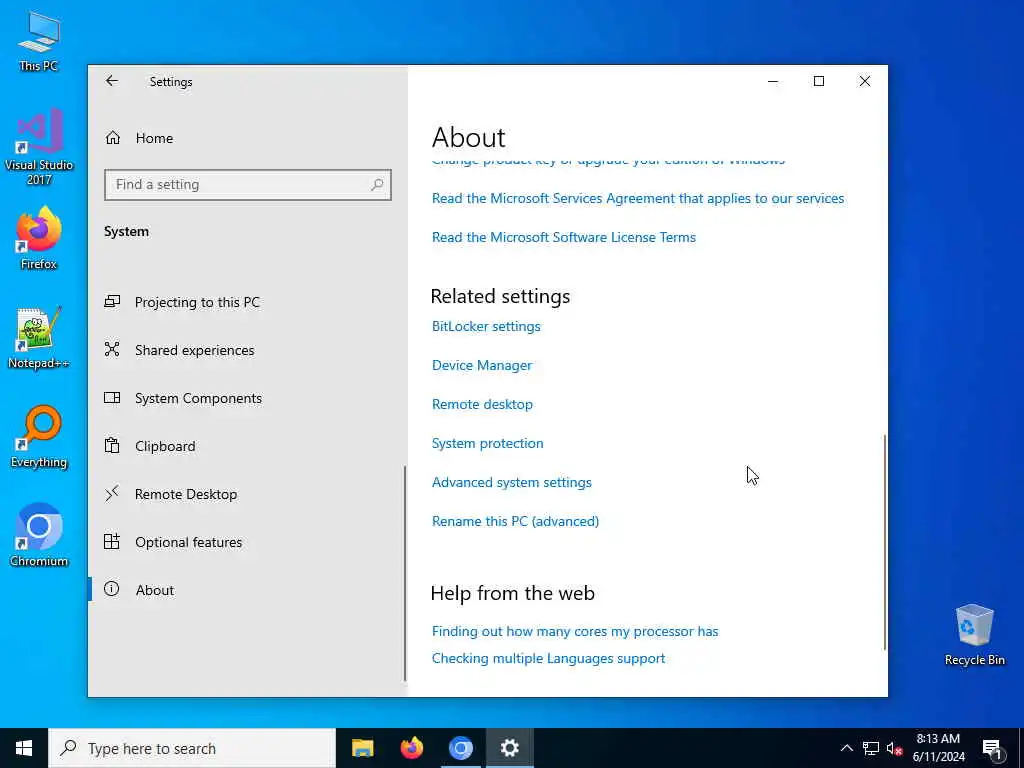The height and width of the screenshot is (768, 1024).
Task: Launch Firefox from the taskbar
Action: (411, 748)
